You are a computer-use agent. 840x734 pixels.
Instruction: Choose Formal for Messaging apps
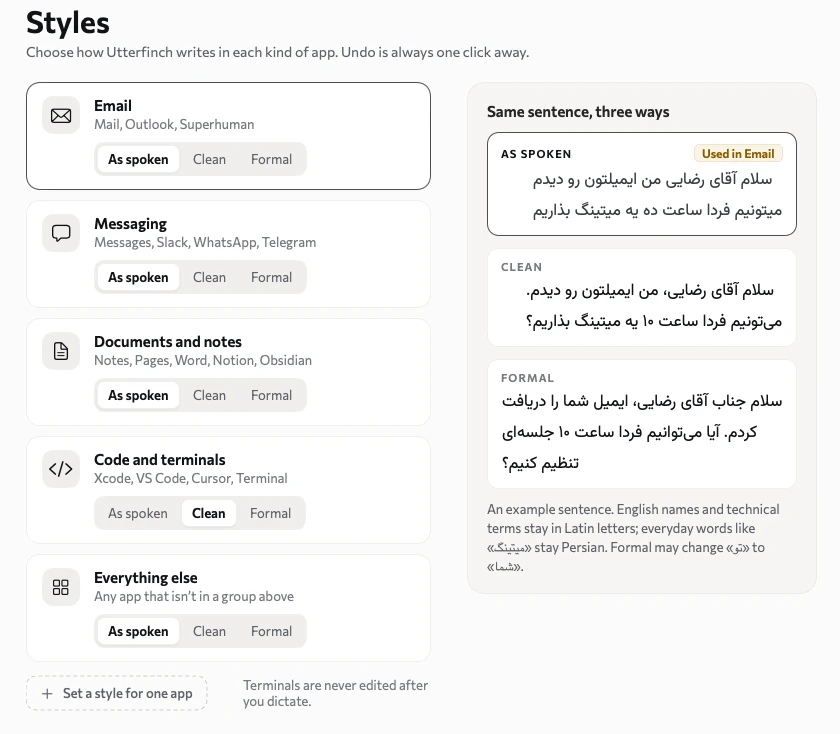pyautogui.click(x=272, y=277)
